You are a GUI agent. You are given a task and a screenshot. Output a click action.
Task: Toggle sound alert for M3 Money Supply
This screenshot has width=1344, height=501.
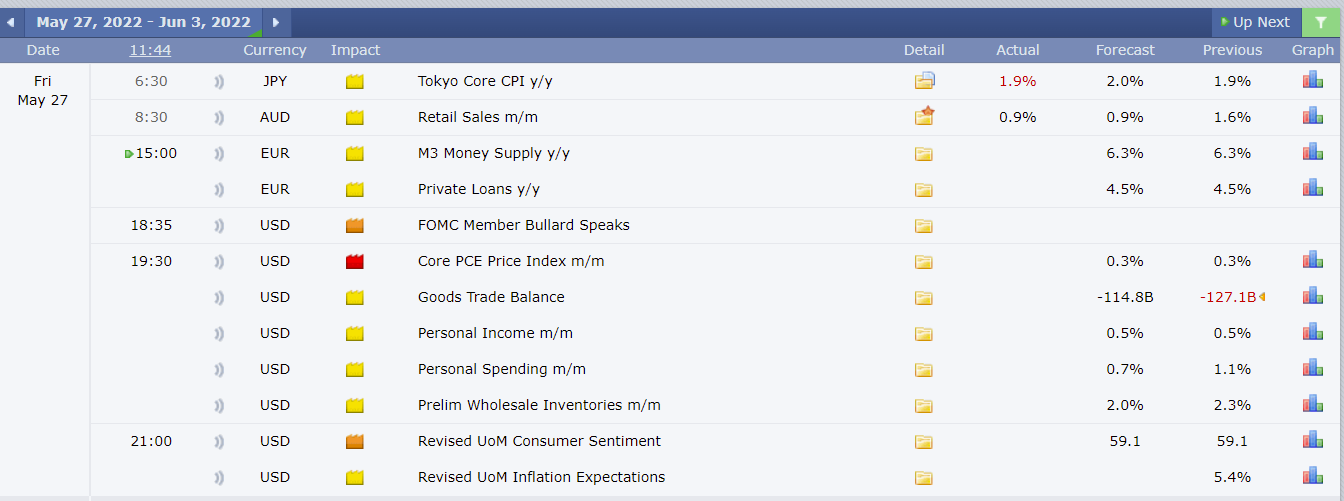(x=219, y=154)
